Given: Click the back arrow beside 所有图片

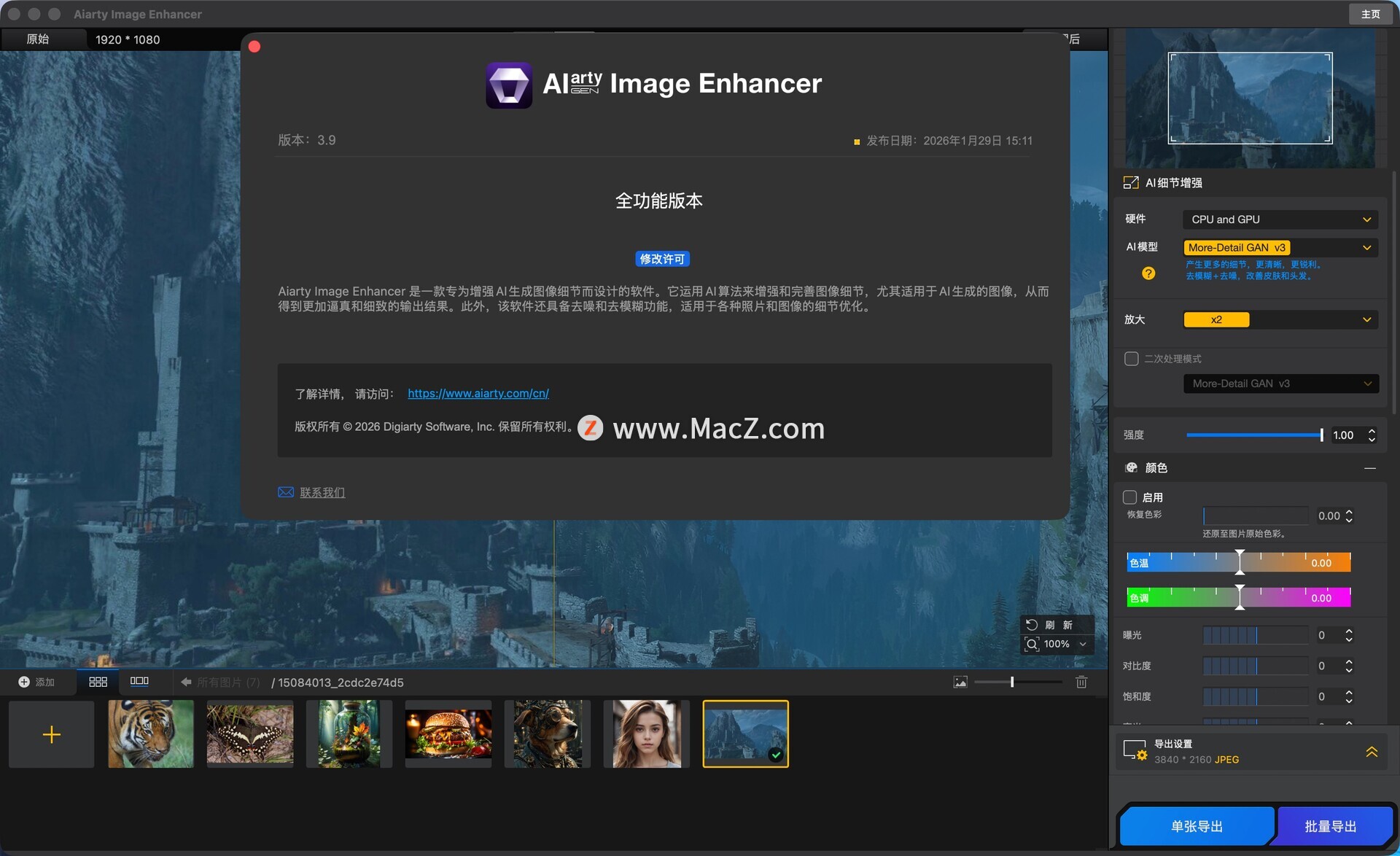Looking at the screenshot, I should pyautogui.click(x=186, y=682).
